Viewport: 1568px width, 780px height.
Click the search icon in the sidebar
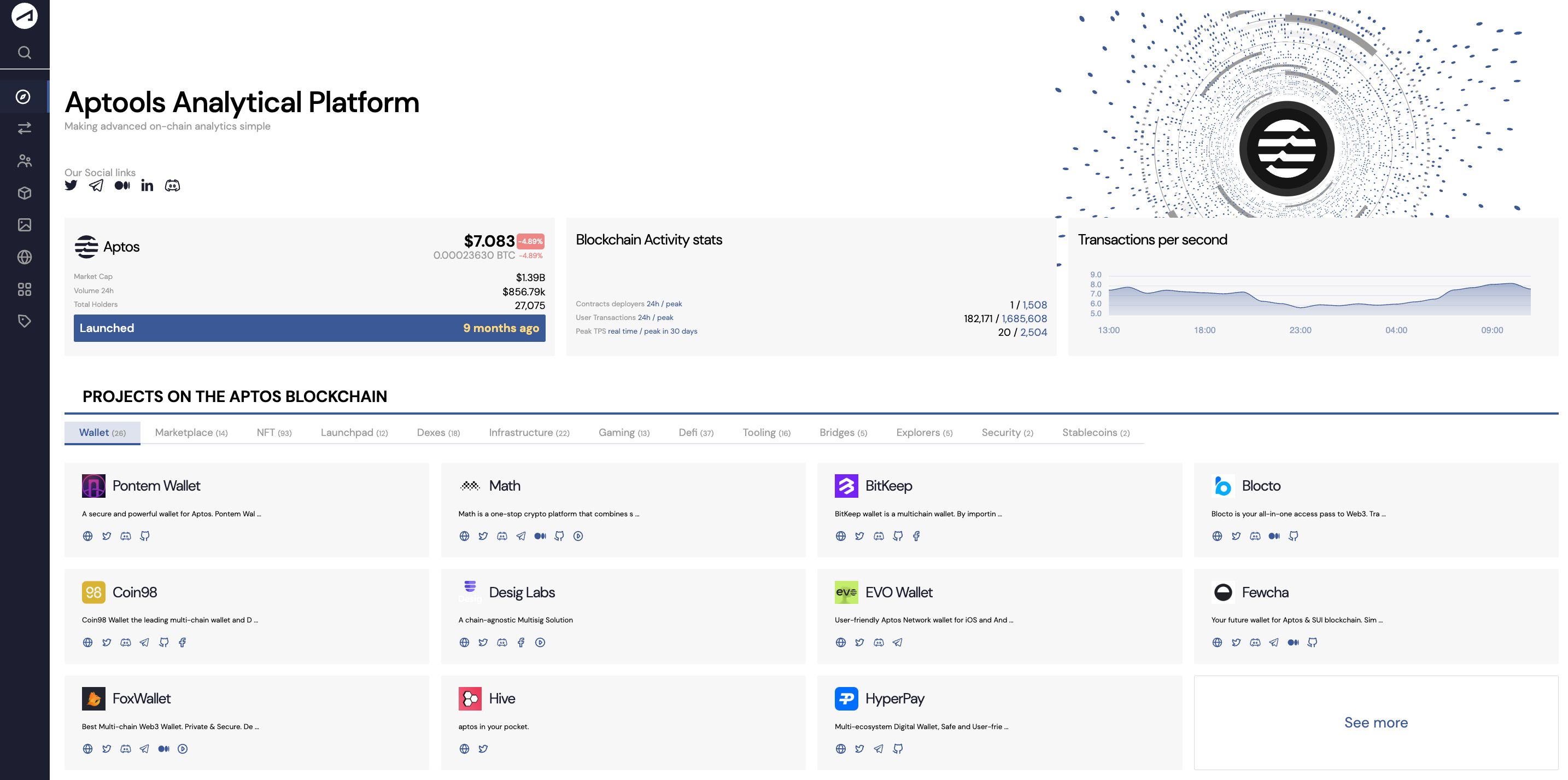25,53
